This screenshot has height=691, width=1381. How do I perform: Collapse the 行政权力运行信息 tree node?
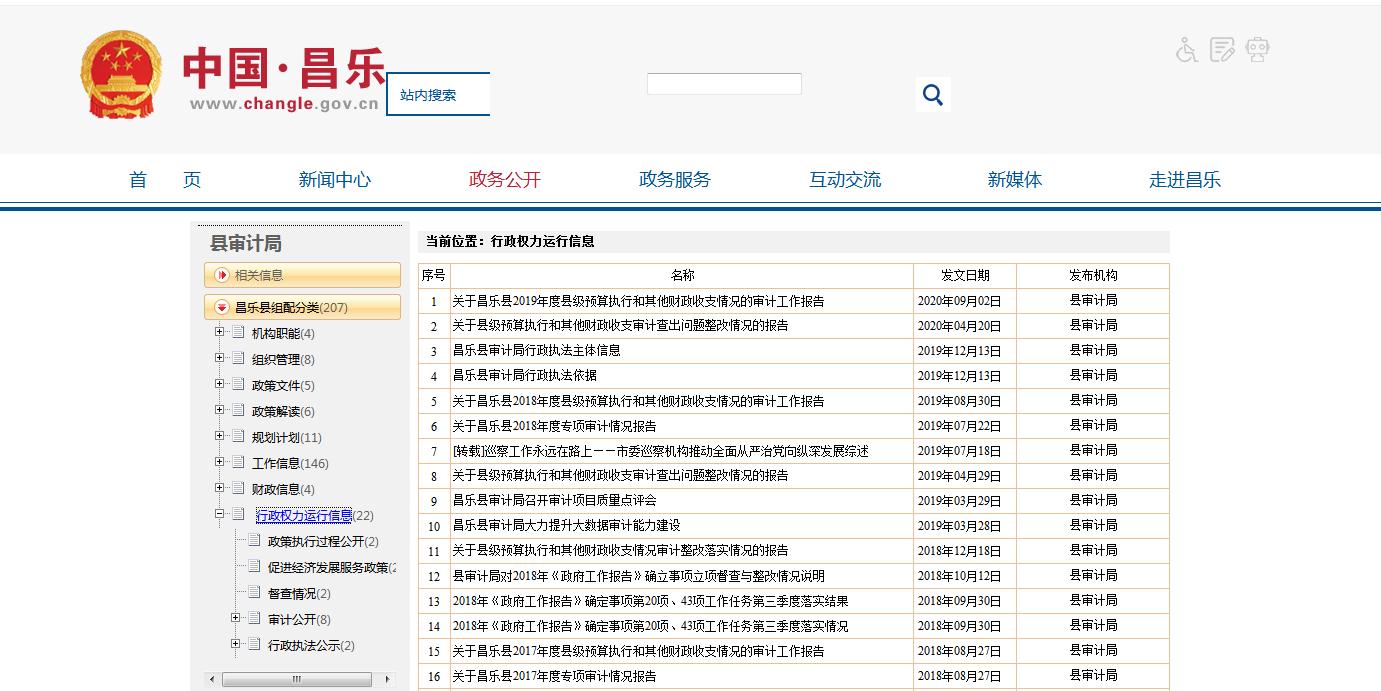(x=220, y=514)
